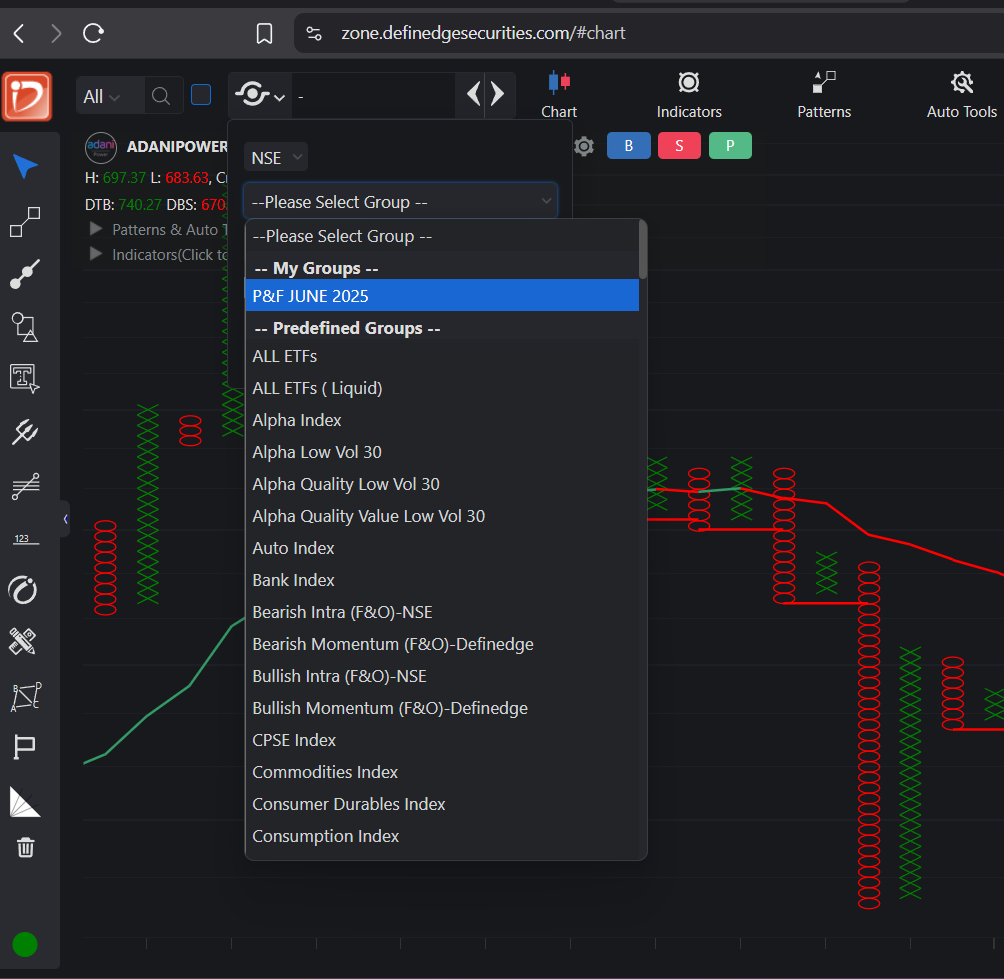Select the fan angle lines tool
The width and height of the screenshot is (1004, 979).
coord(25,802)
